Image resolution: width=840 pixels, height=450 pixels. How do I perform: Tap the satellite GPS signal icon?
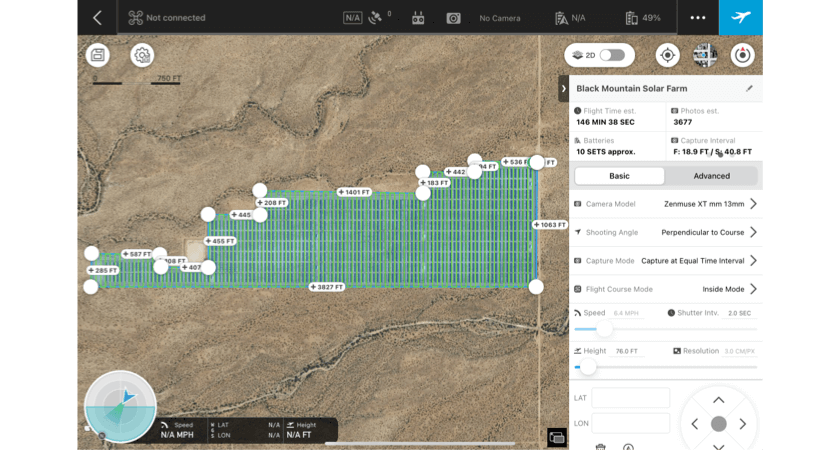(x=375, y=18)
